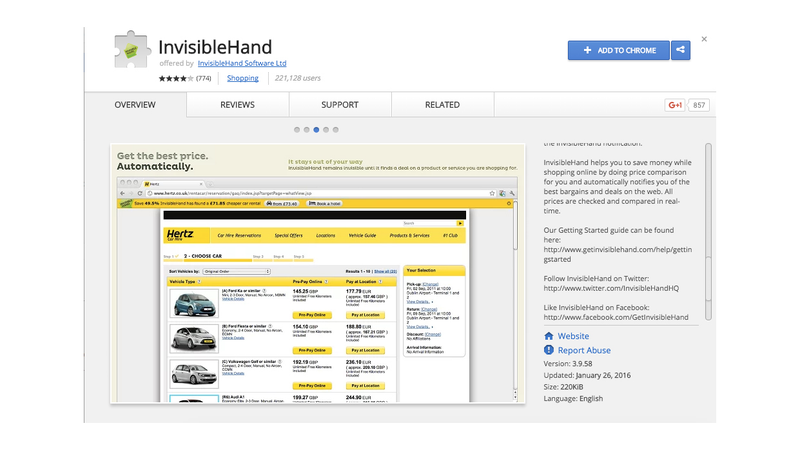Image resolution: width=800 pixels, height=450 pixels.
Task: Click the star rating icons
Action: [x=176, y=78]
